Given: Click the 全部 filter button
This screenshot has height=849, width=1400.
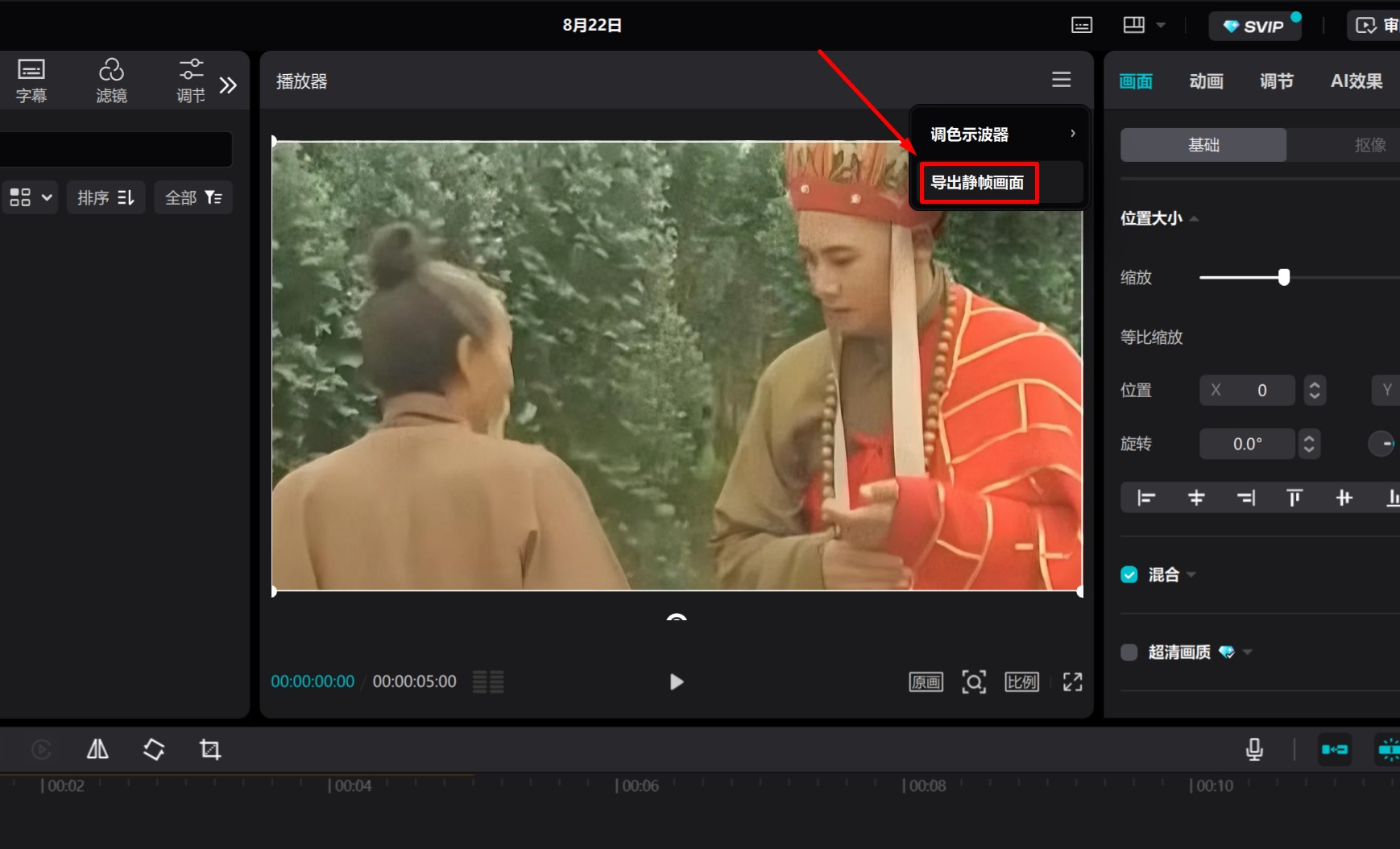Looking at the screenshot, I should coord(193,197).
